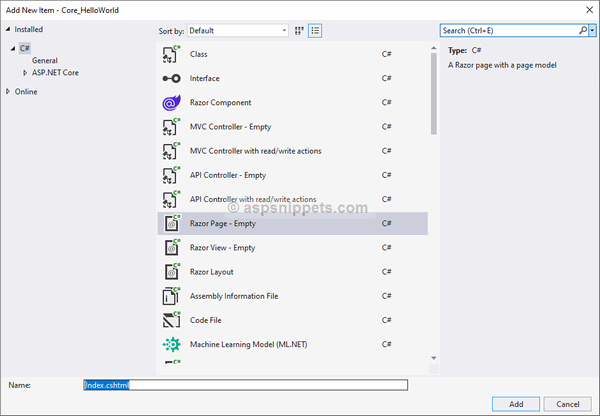Choose the Interface row text
Image resolution: width=600 pixels, height=416 pixels.
pos(205,78)
